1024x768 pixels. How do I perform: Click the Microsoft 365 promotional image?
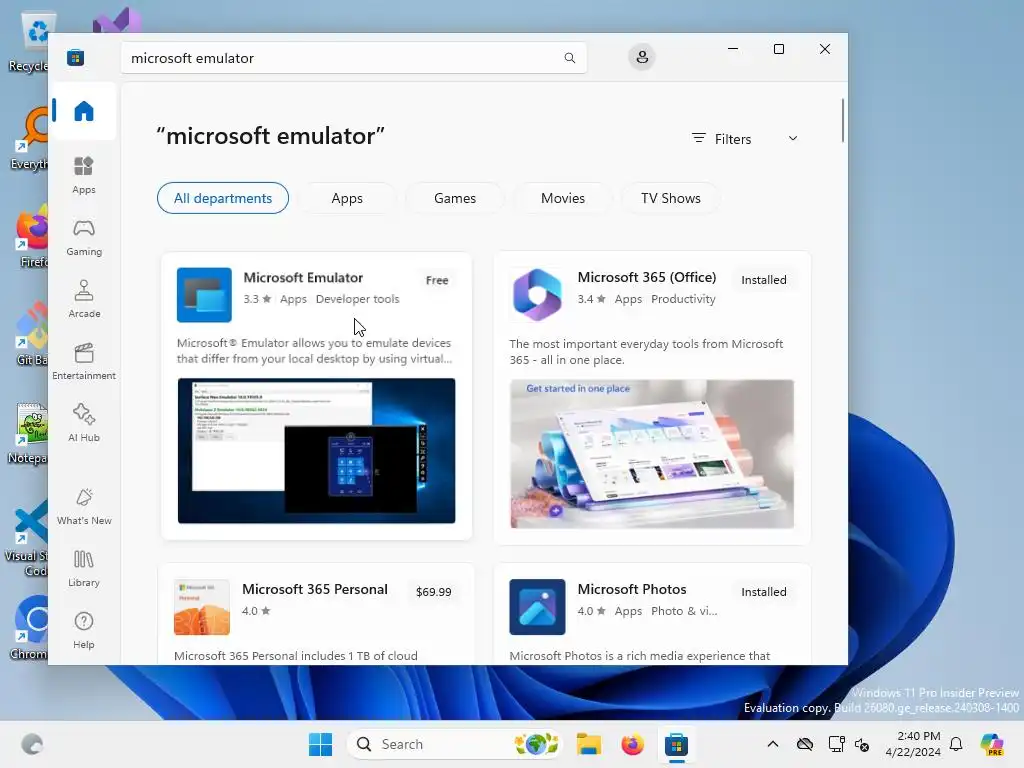pos(652,454)
